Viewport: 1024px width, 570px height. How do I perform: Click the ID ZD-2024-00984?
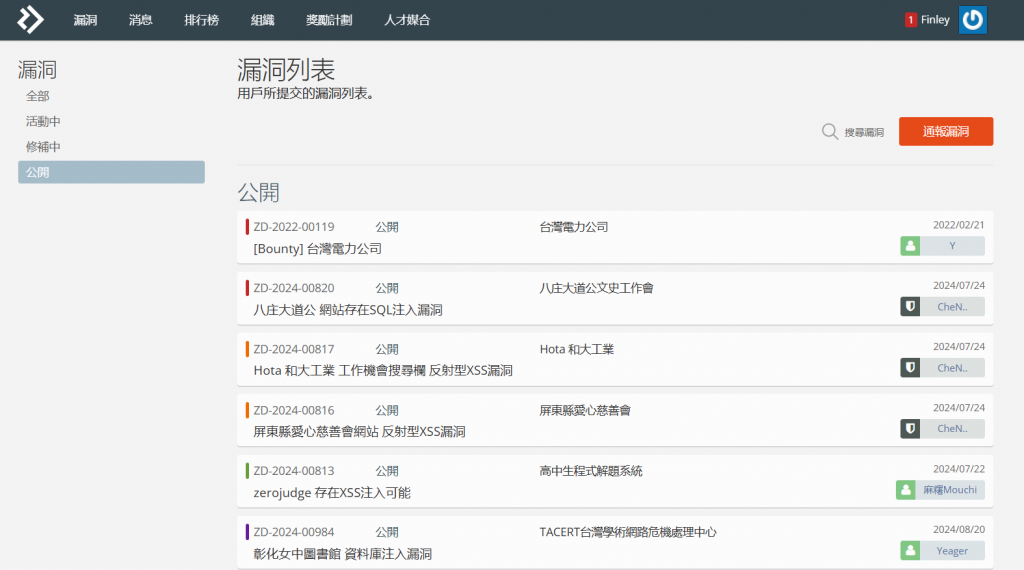tap(294, 533)
